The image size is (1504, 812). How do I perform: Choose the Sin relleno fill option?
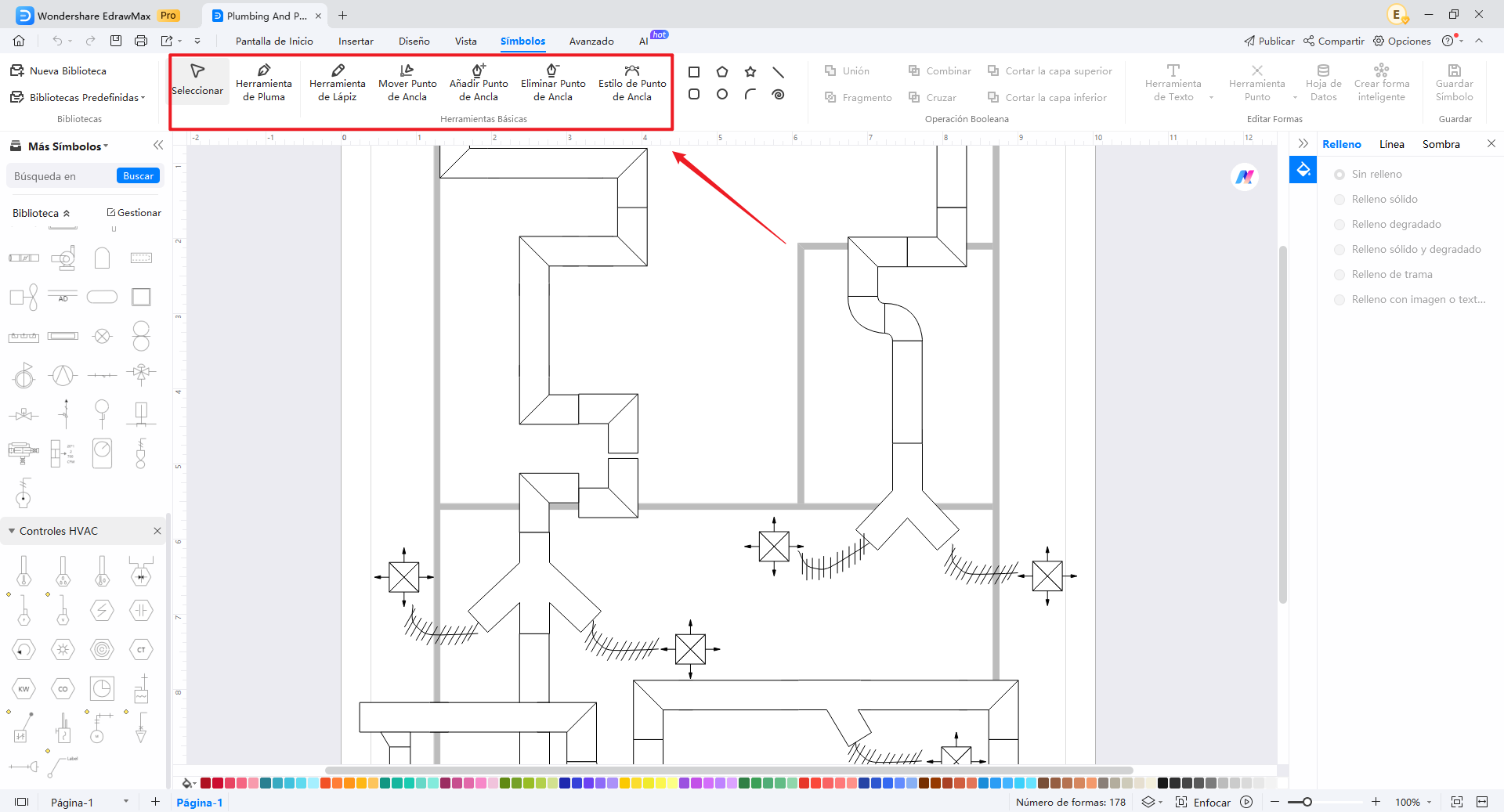(x=1339, y=175)
